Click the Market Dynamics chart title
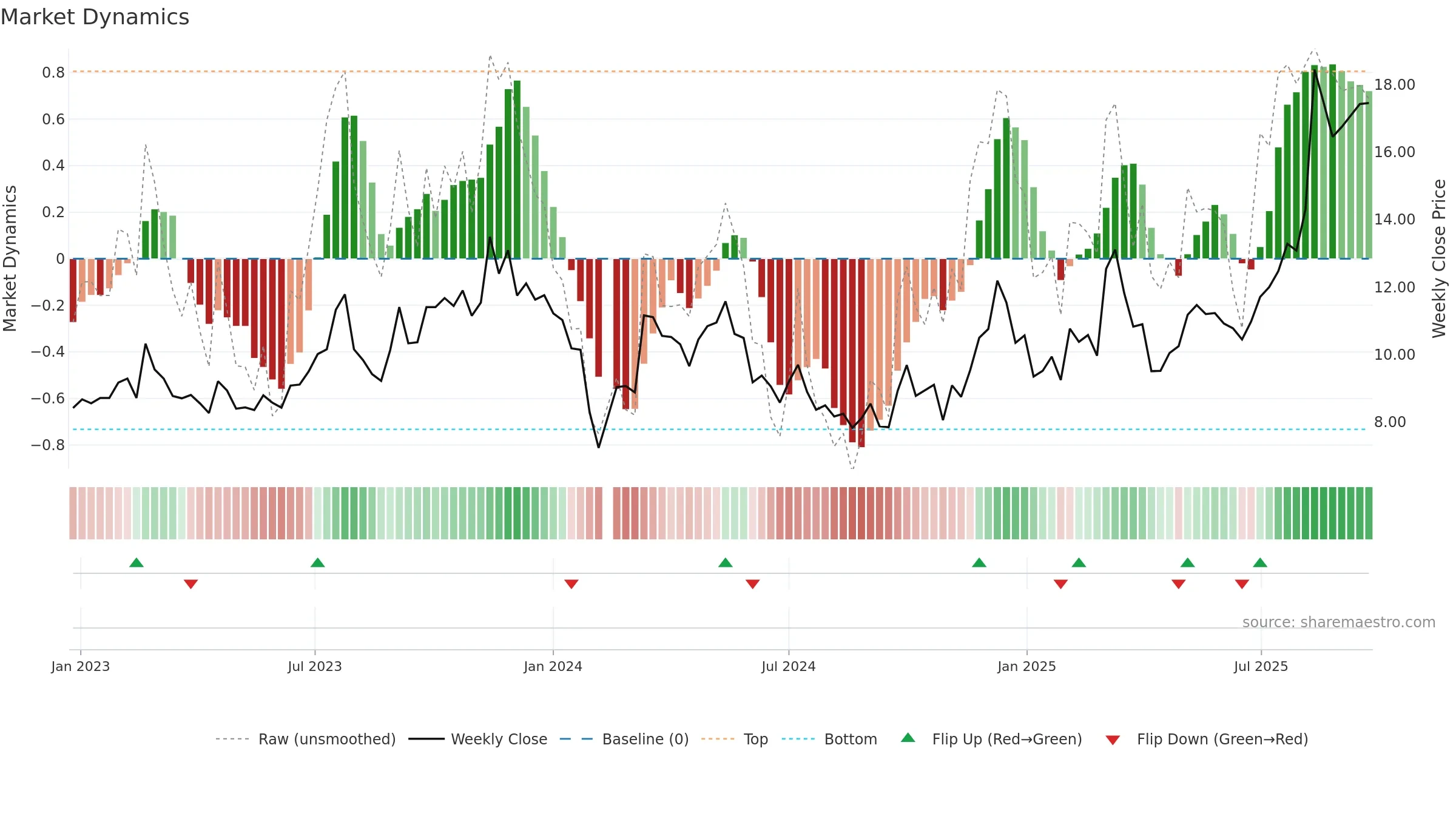The width and height of the screenshot is (1456, 819). click(x=95, y=17)
